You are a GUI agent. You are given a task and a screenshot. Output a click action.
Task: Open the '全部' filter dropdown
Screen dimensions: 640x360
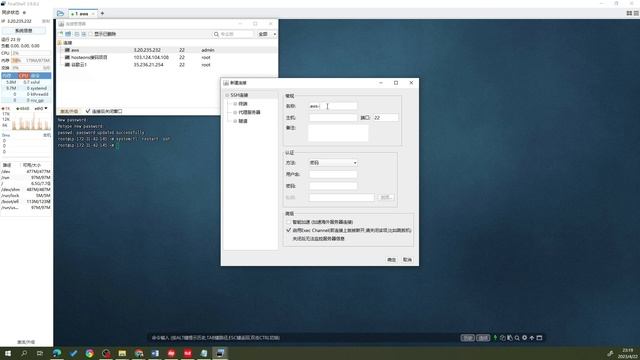point(267,34)
